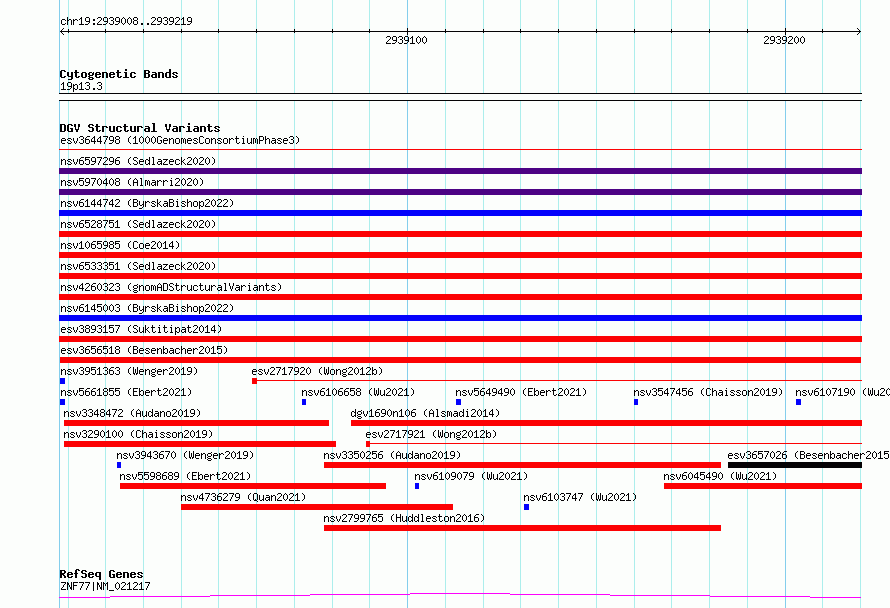Click the blue marker for nsv3547456 (Chaisson2019)
This screenshot has width=890, height=608.
click(x=636, y=402)
